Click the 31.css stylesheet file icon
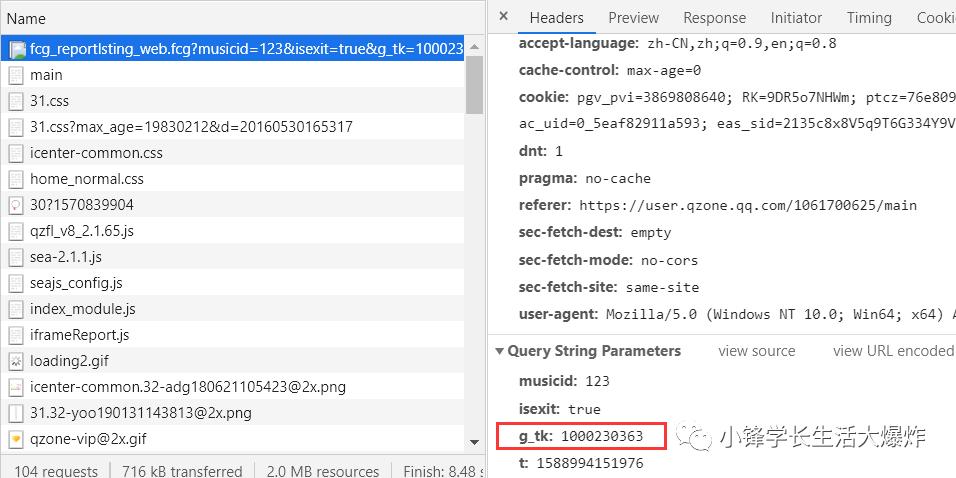The height and width of the screenshot is (478, 956). [x=16, y=101]
